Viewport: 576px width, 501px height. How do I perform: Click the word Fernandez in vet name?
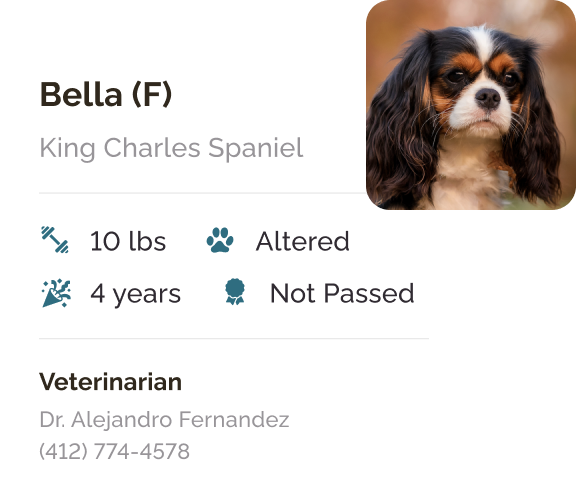[234, 419]
